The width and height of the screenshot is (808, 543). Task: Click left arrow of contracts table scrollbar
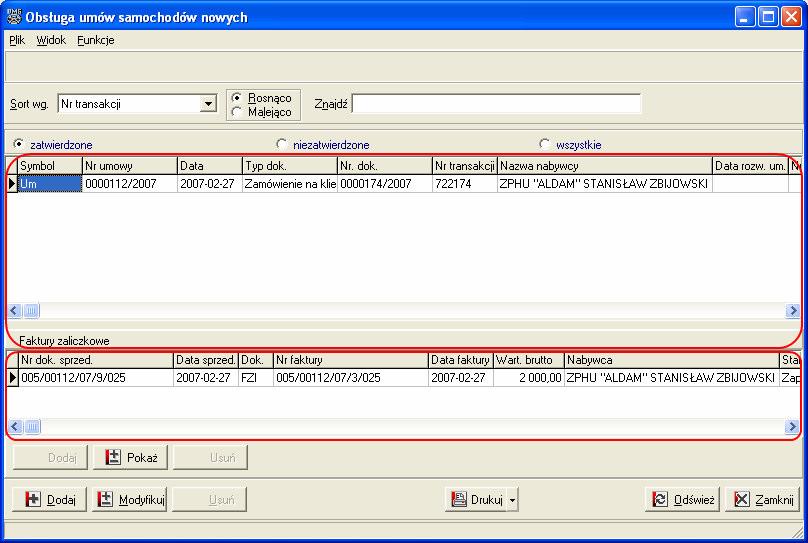(x=14, y=311)
